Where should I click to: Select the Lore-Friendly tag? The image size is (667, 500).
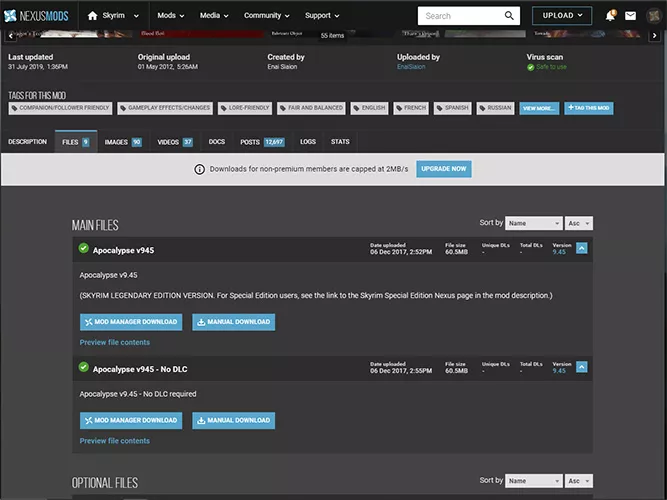point(245,108)
